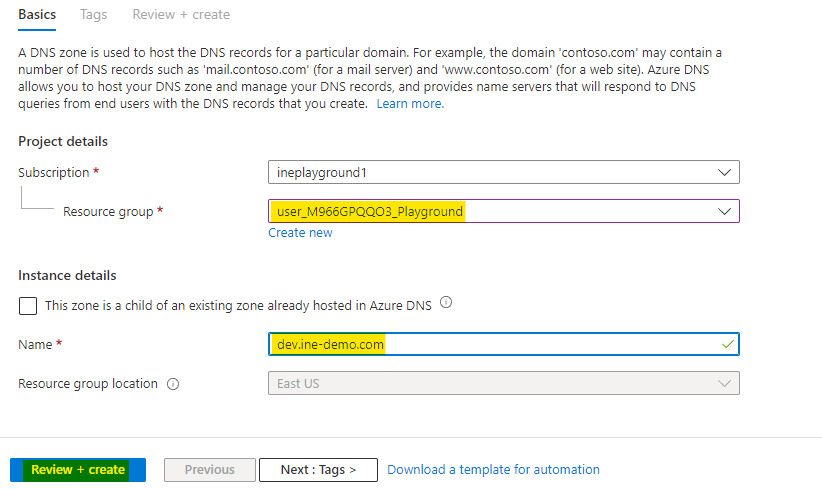822x489 pixels.
Task: Open the ineplayground1 Subscription dropdown
Action: [x=503, y=172]
